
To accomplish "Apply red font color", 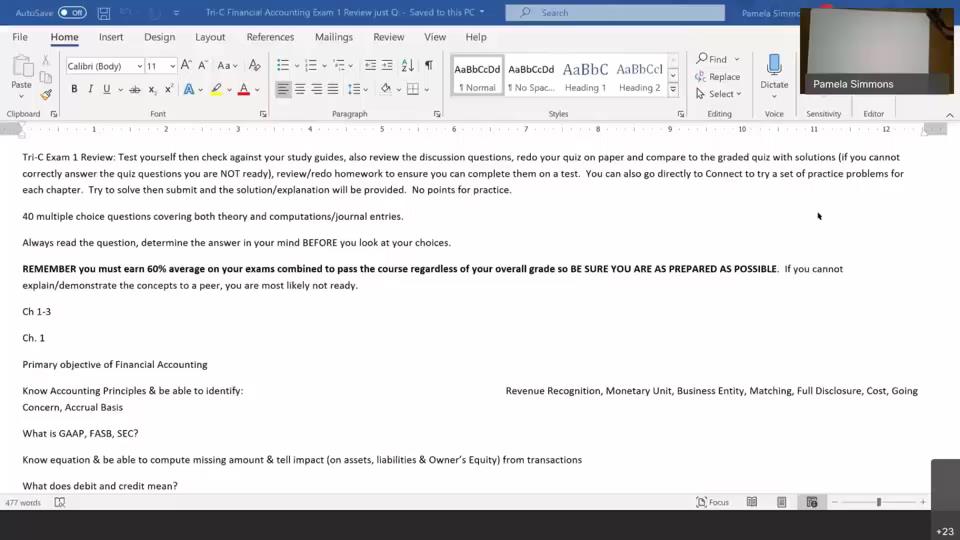I will pos(244,90).
